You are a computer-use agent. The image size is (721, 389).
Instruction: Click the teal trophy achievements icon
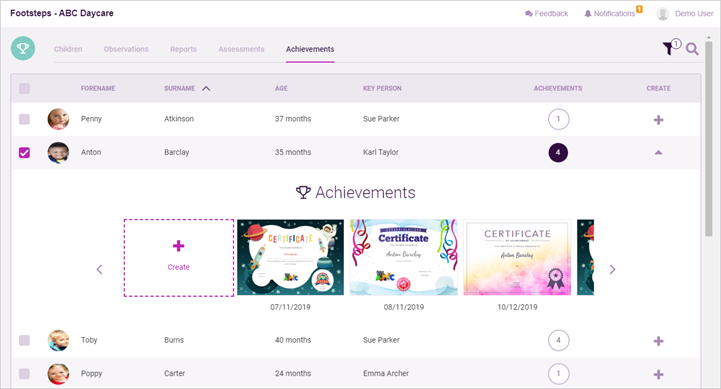pyautogui.click(x=23, y=48)
